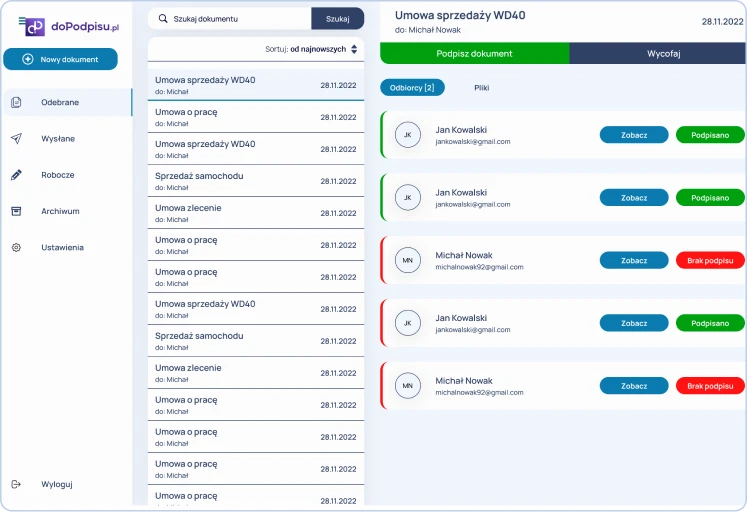Click the Wysłane paper plane icon
Viewport: 747px width, 512px height.
16,139
